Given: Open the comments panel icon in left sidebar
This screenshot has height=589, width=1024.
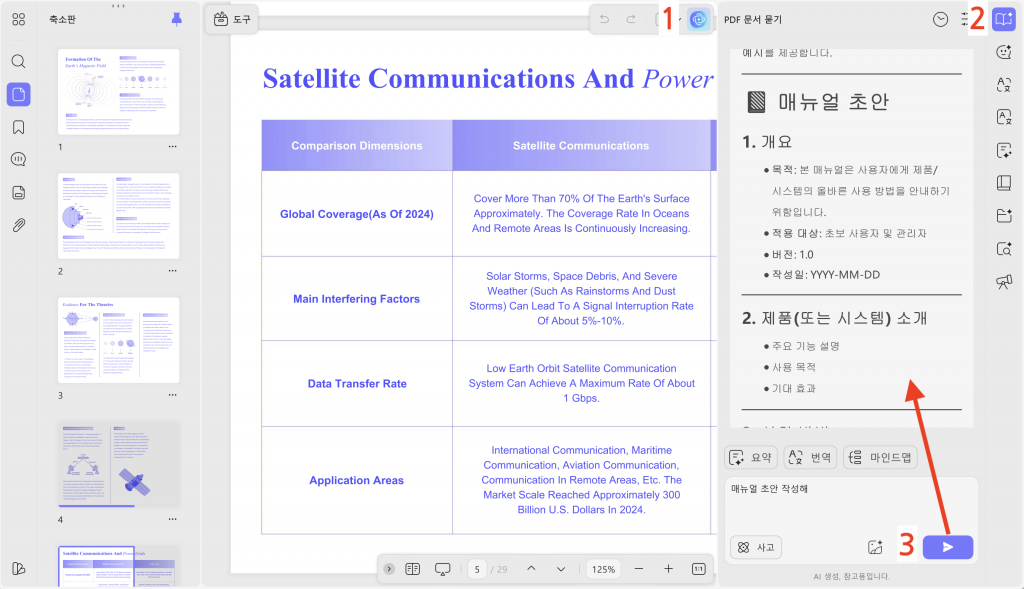Looking at the screenshot, I should [18, 159].
